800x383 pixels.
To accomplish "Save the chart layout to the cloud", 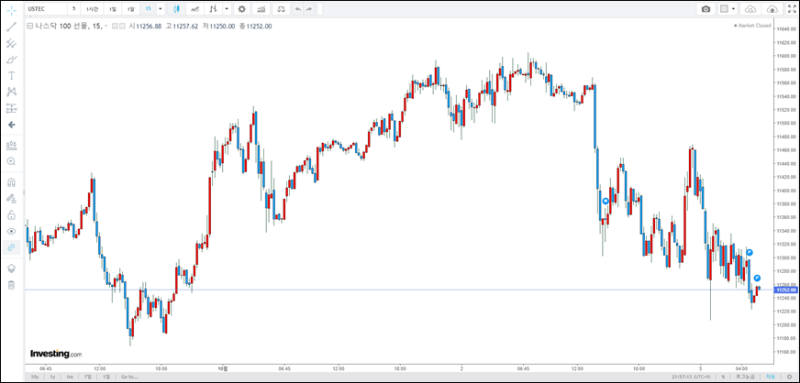I will coord(773,9).
